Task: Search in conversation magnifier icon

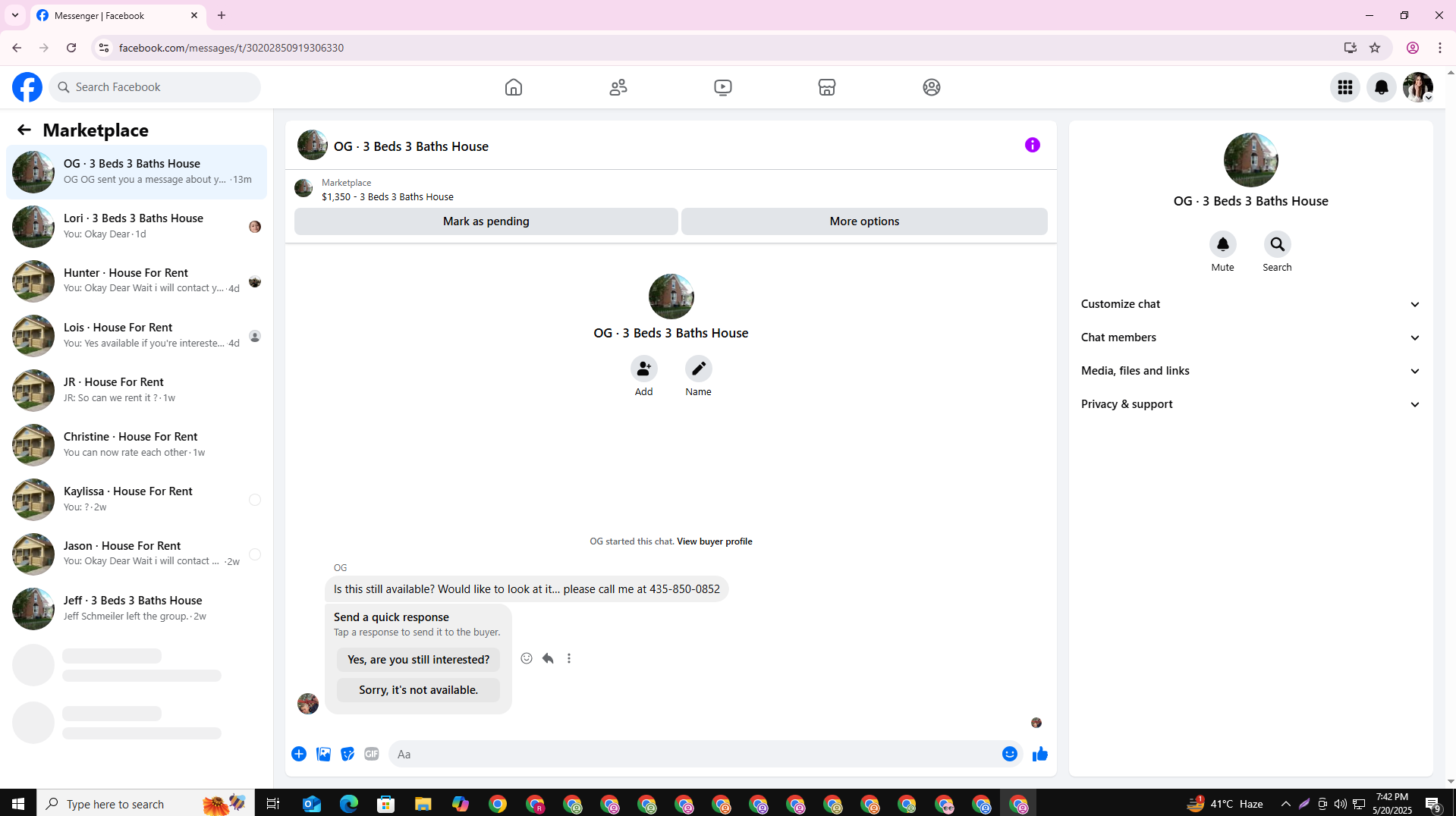Action: pyautogui.click(x=1277, y=244)
